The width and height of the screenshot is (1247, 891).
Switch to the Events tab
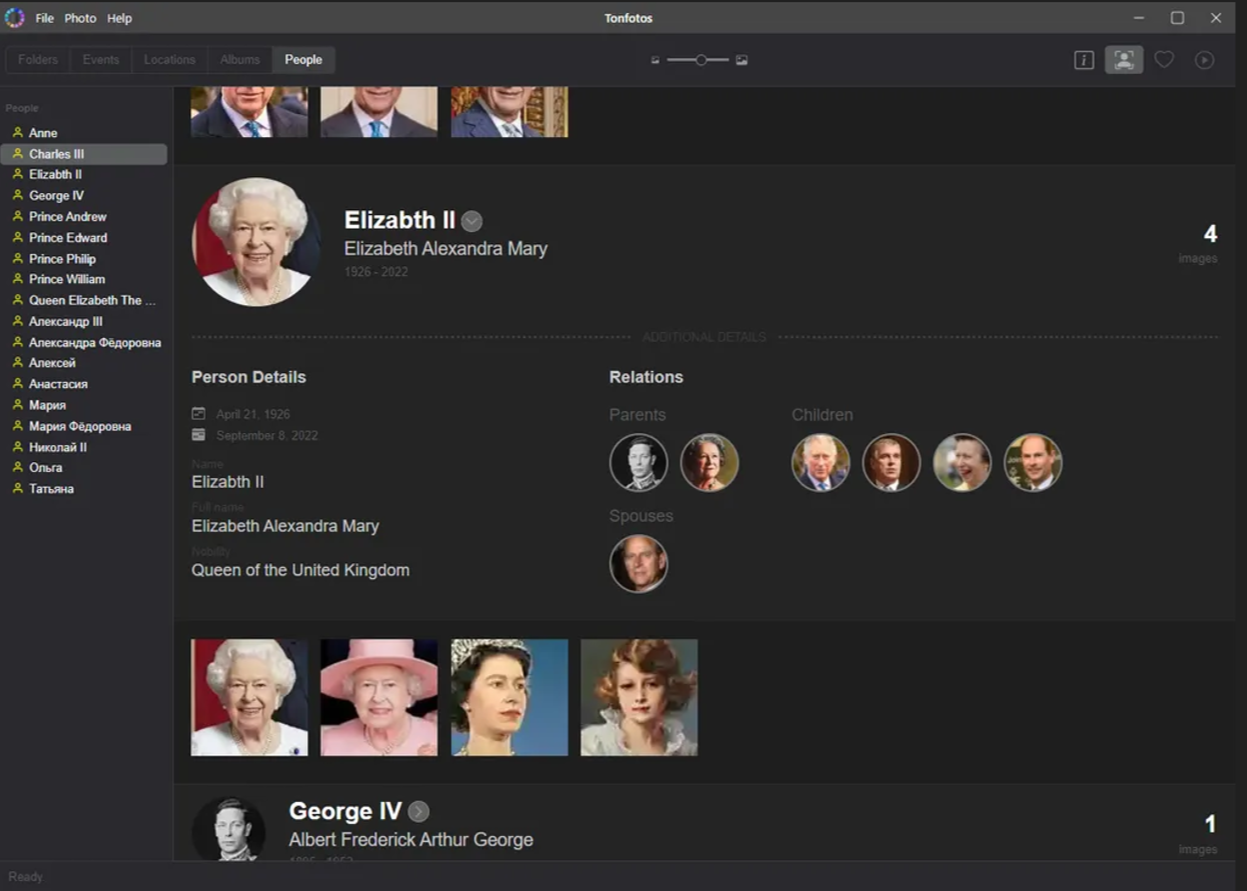point(101,60)
